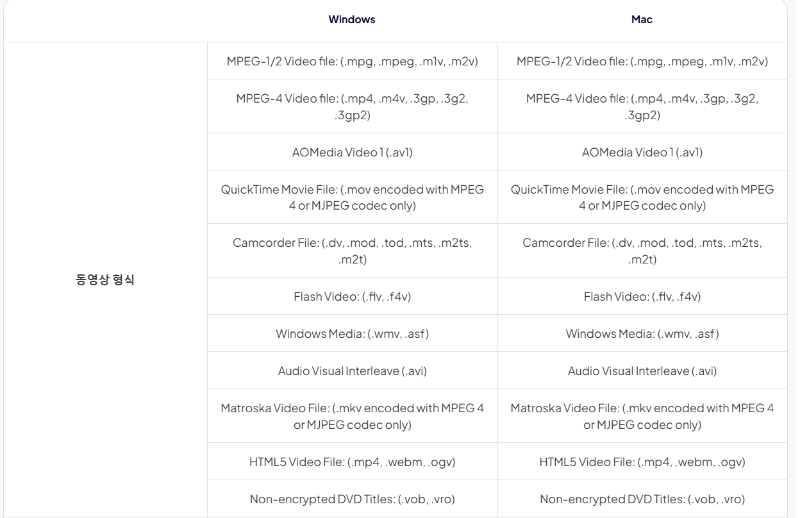Click MPEG-1/2 Video file cell under Mac
Viewport: 800px width, 518px height.
642,62
